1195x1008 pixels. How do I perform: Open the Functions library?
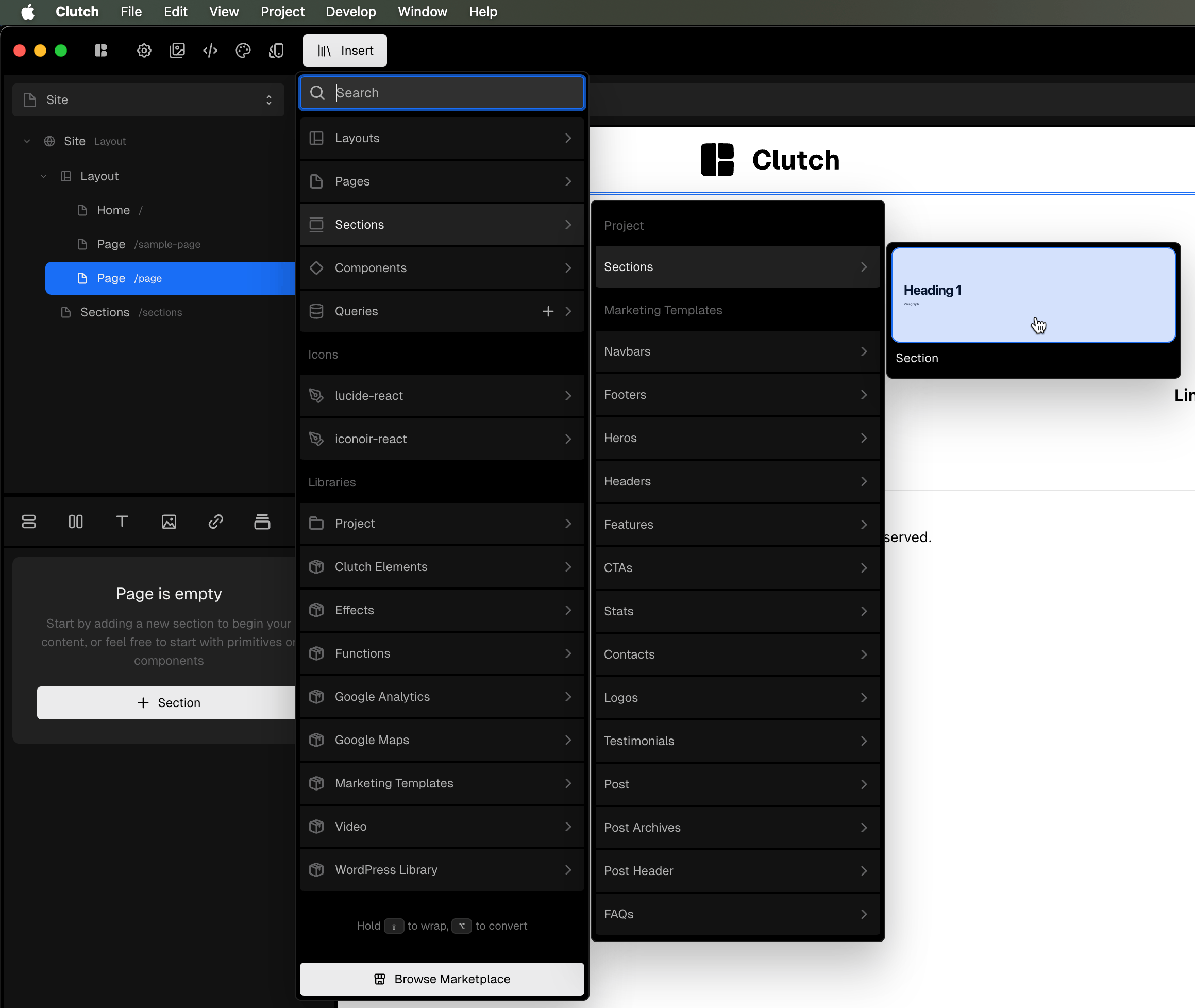tap(442, 653)
